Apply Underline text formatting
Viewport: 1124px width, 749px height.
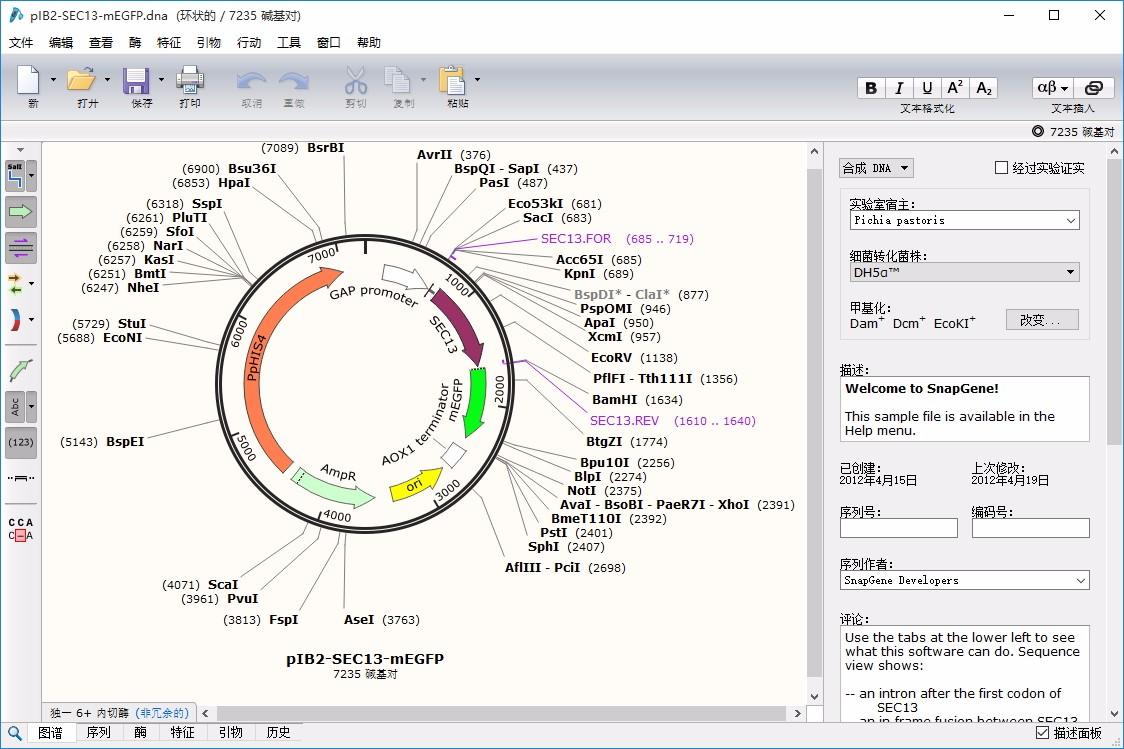[x=927, y=87]
